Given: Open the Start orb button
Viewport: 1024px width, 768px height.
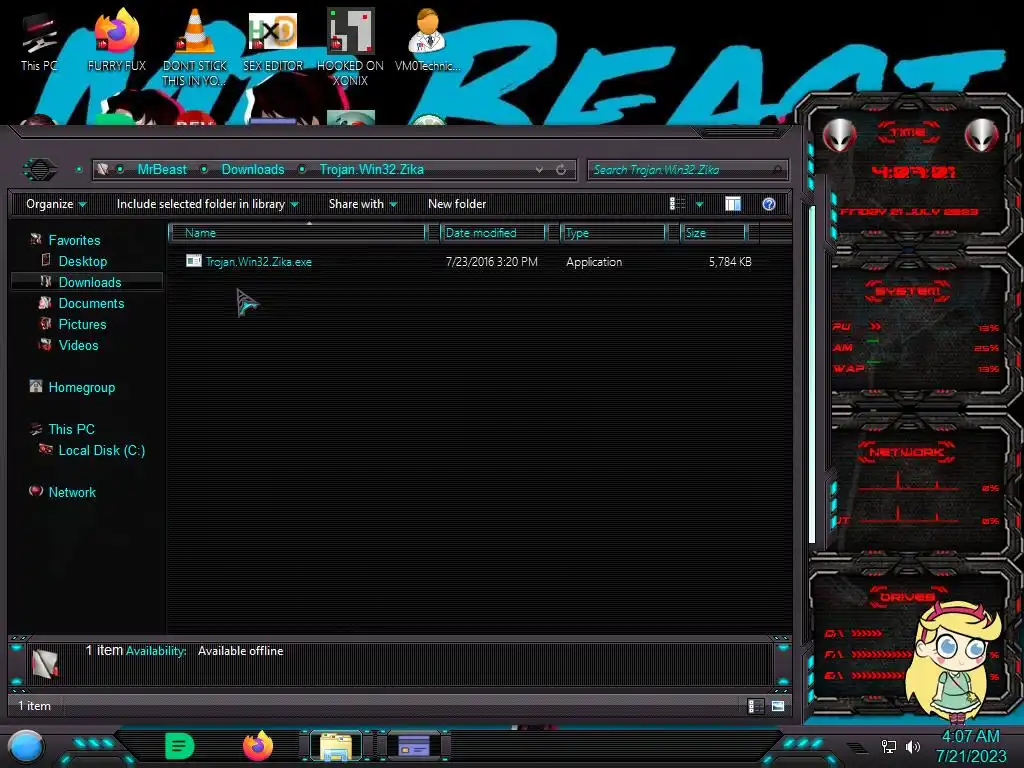Looking at the screenshot, I should pyautogui.click(x=26, y=747).
